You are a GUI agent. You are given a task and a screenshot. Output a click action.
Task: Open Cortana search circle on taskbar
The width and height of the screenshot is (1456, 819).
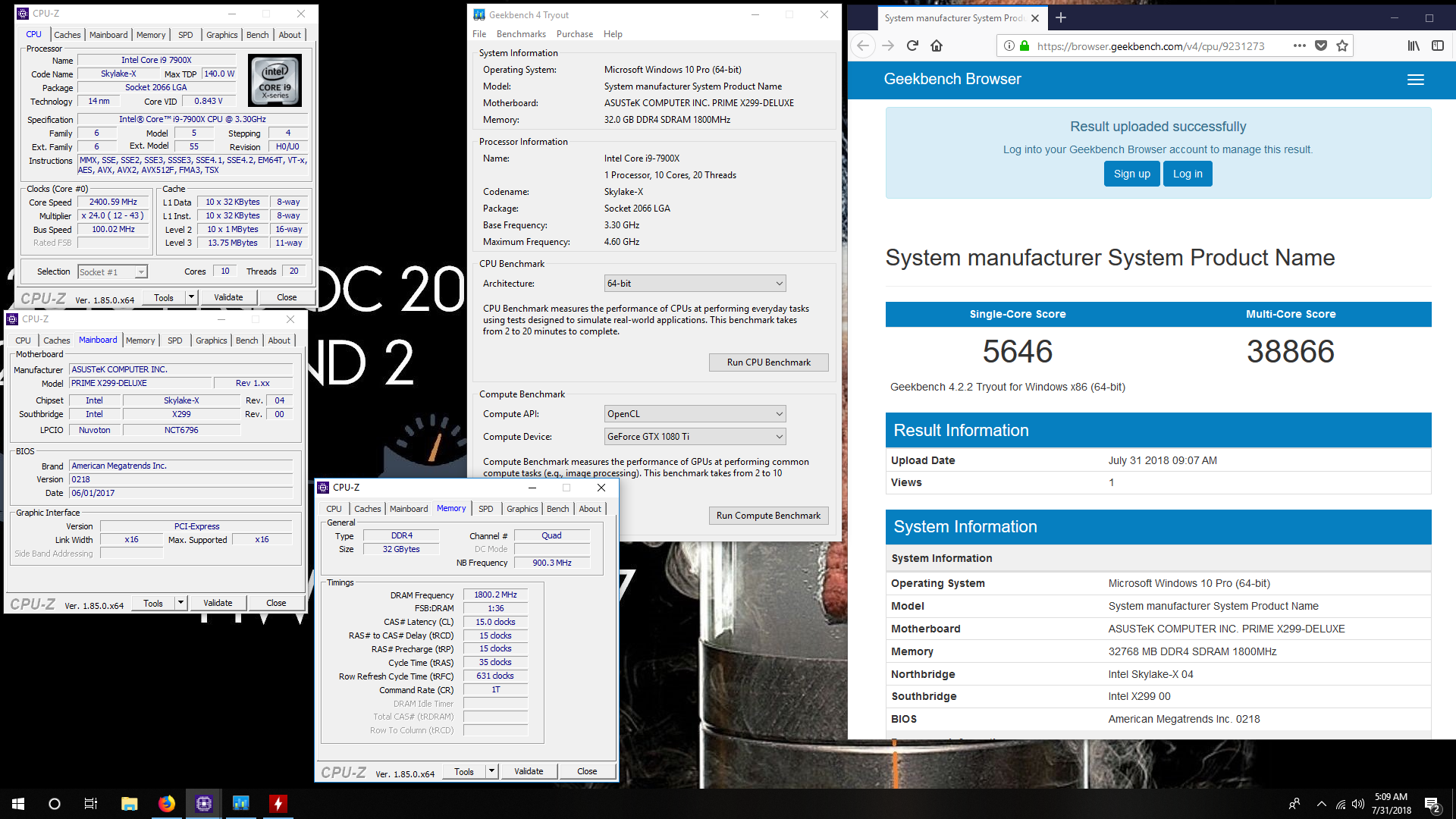pyautogui.click(x=54, y=804)
